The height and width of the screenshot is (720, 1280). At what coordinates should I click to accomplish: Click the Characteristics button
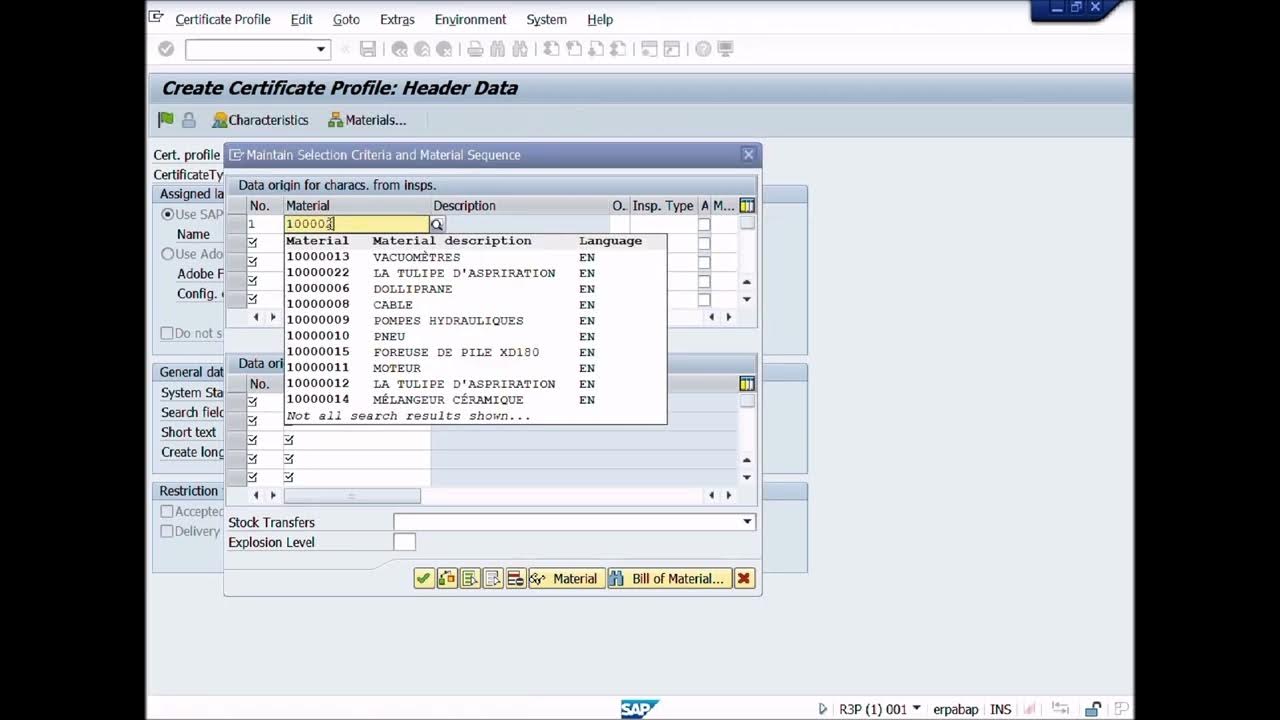pyautogui.click(x=260, y=120)
